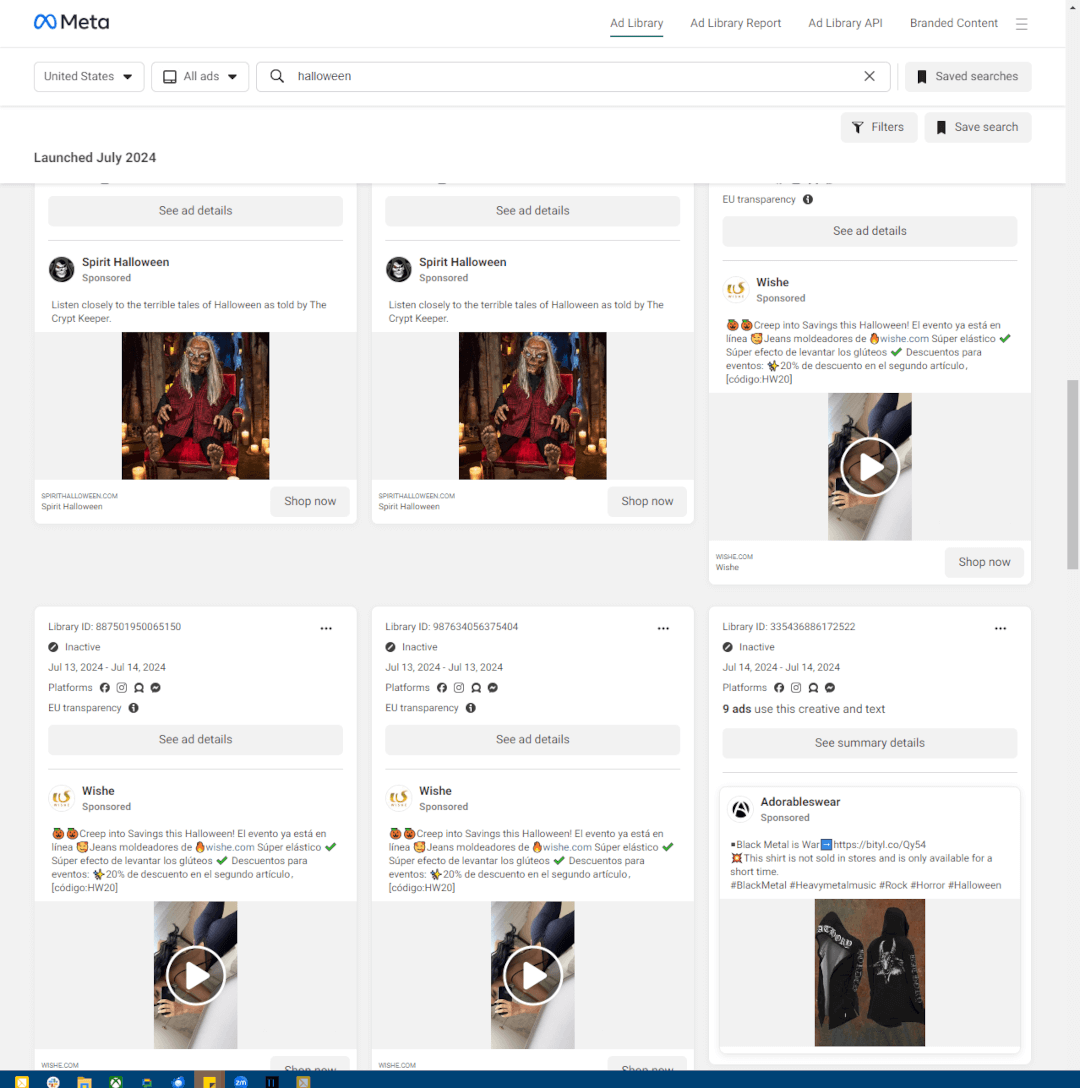Open wishe.com link in ad 887501950065150
This screenshot has width=1080, height=1088.
tap(230, 847)
